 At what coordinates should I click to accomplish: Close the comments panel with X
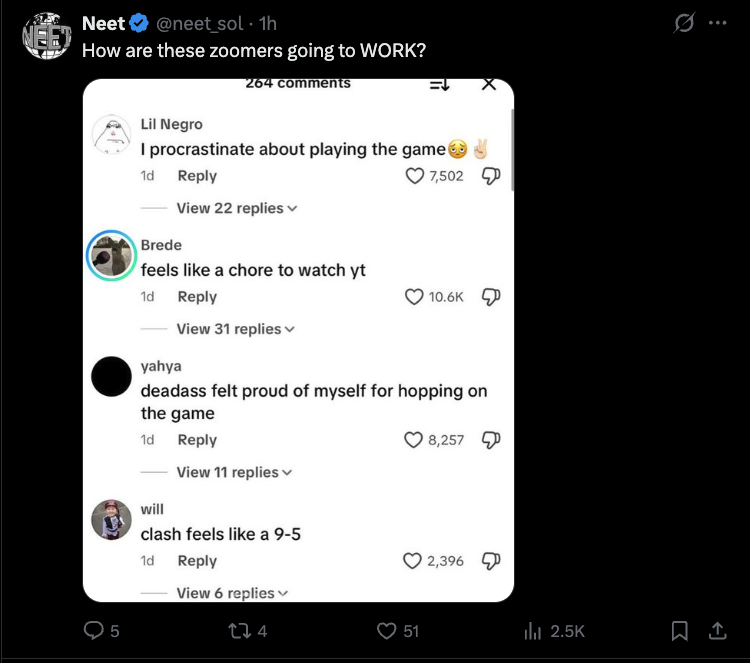click(x=489, y=85)
